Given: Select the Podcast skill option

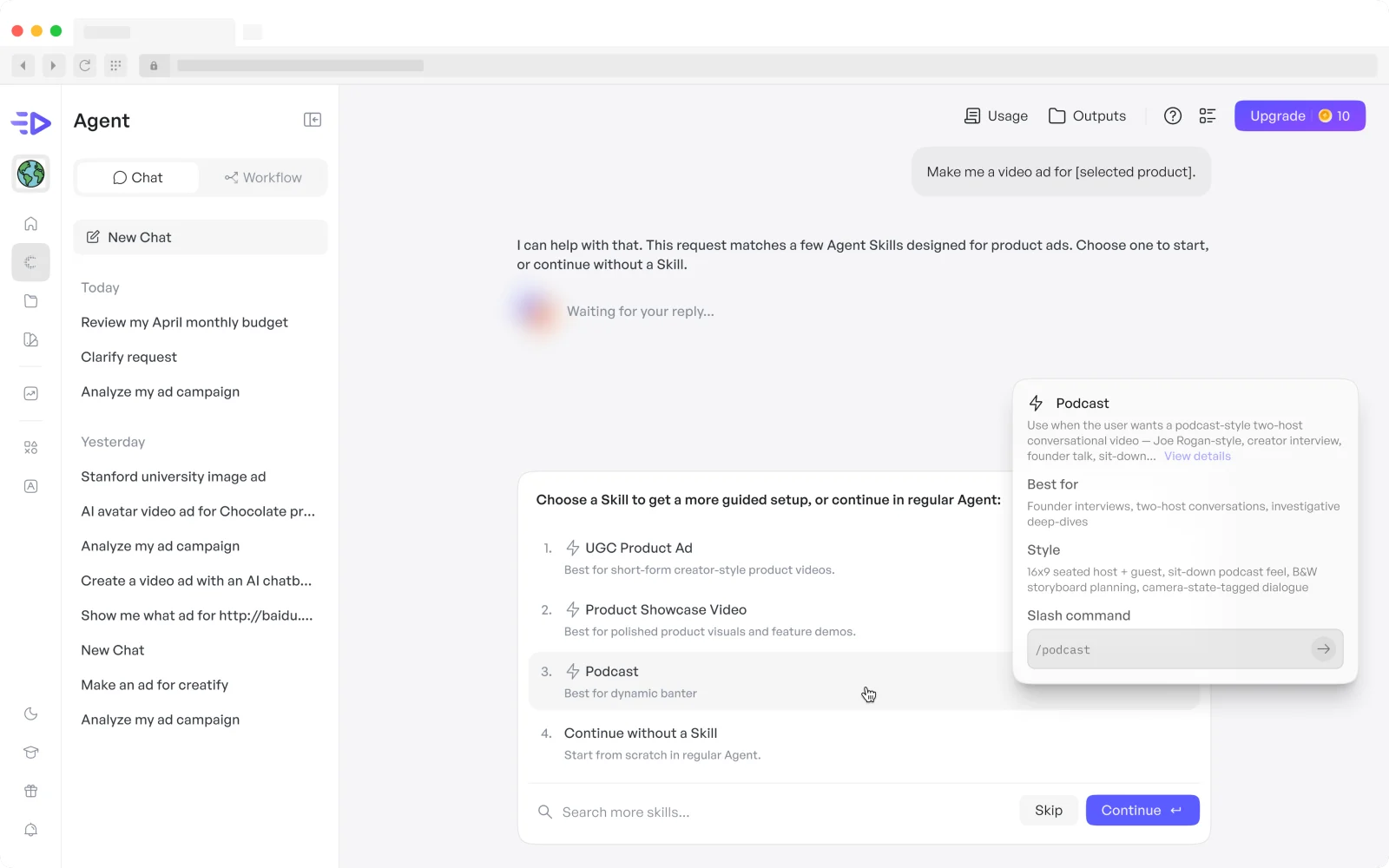Looking at the screenshot, I should click(769, 681).
